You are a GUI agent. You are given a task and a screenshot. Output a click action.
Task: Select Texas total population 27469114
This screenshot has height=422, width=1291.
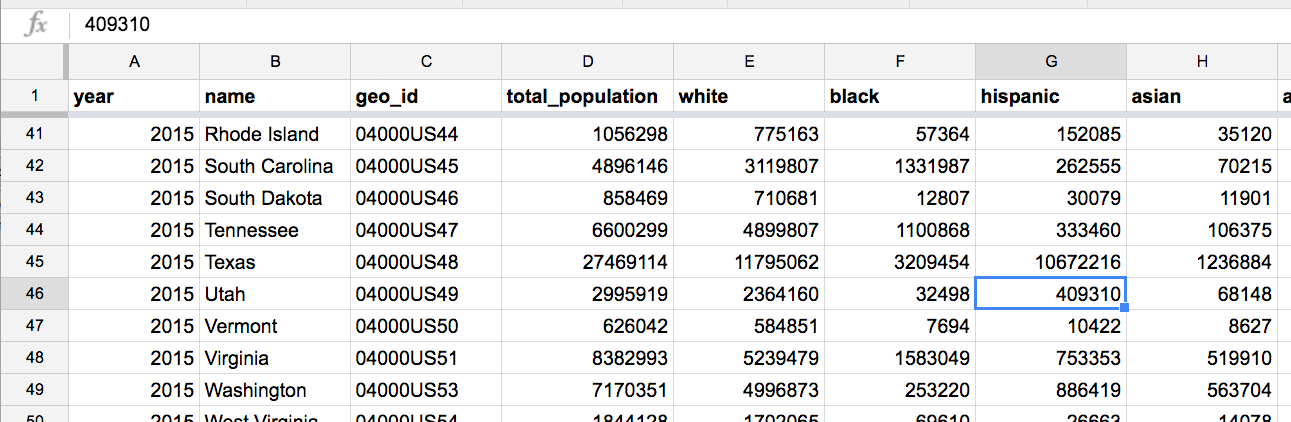(588, 262)
